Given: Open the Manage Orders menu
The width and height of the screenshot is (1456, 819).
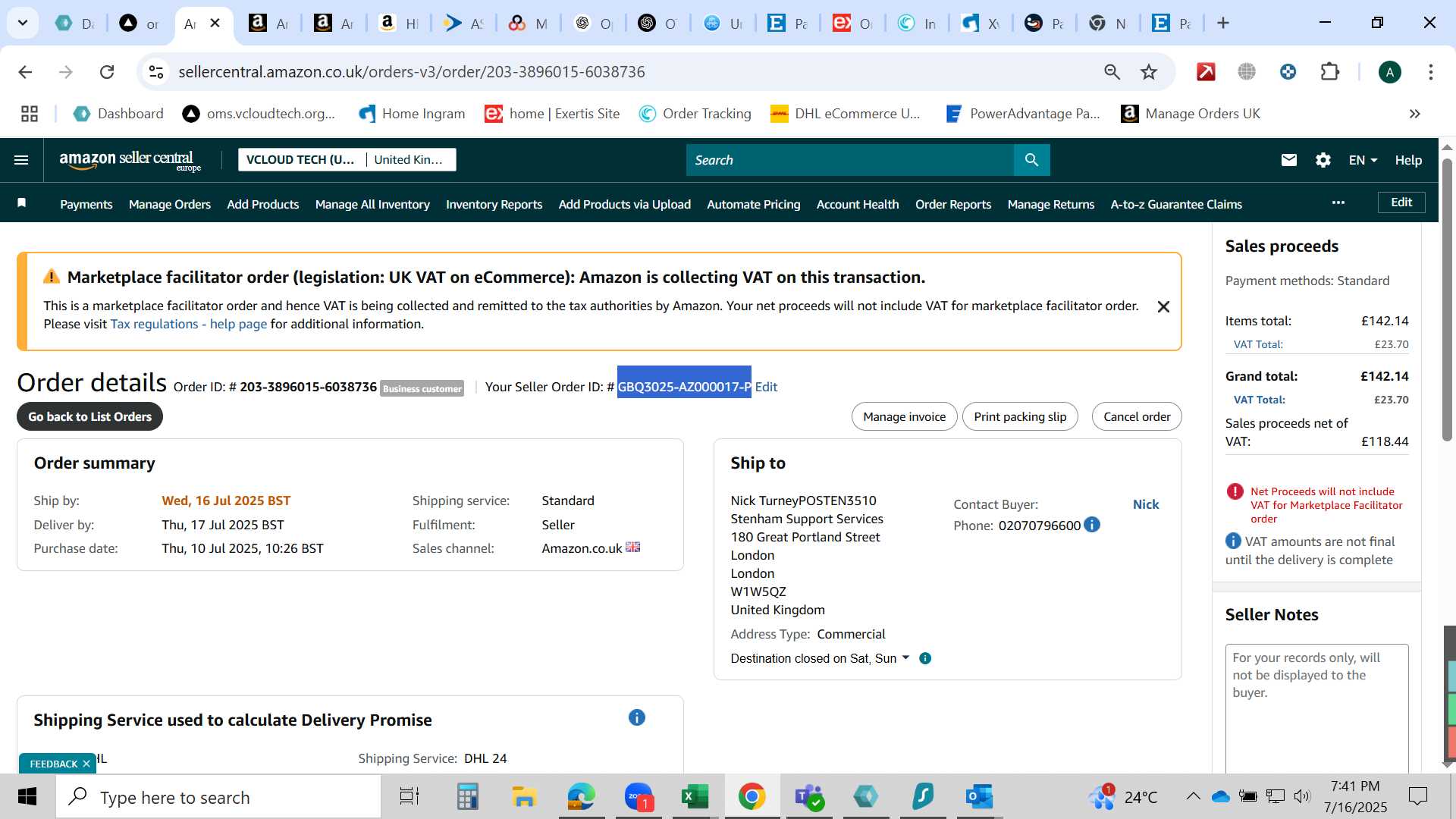Looking at the screenshot, I should 170,204.
